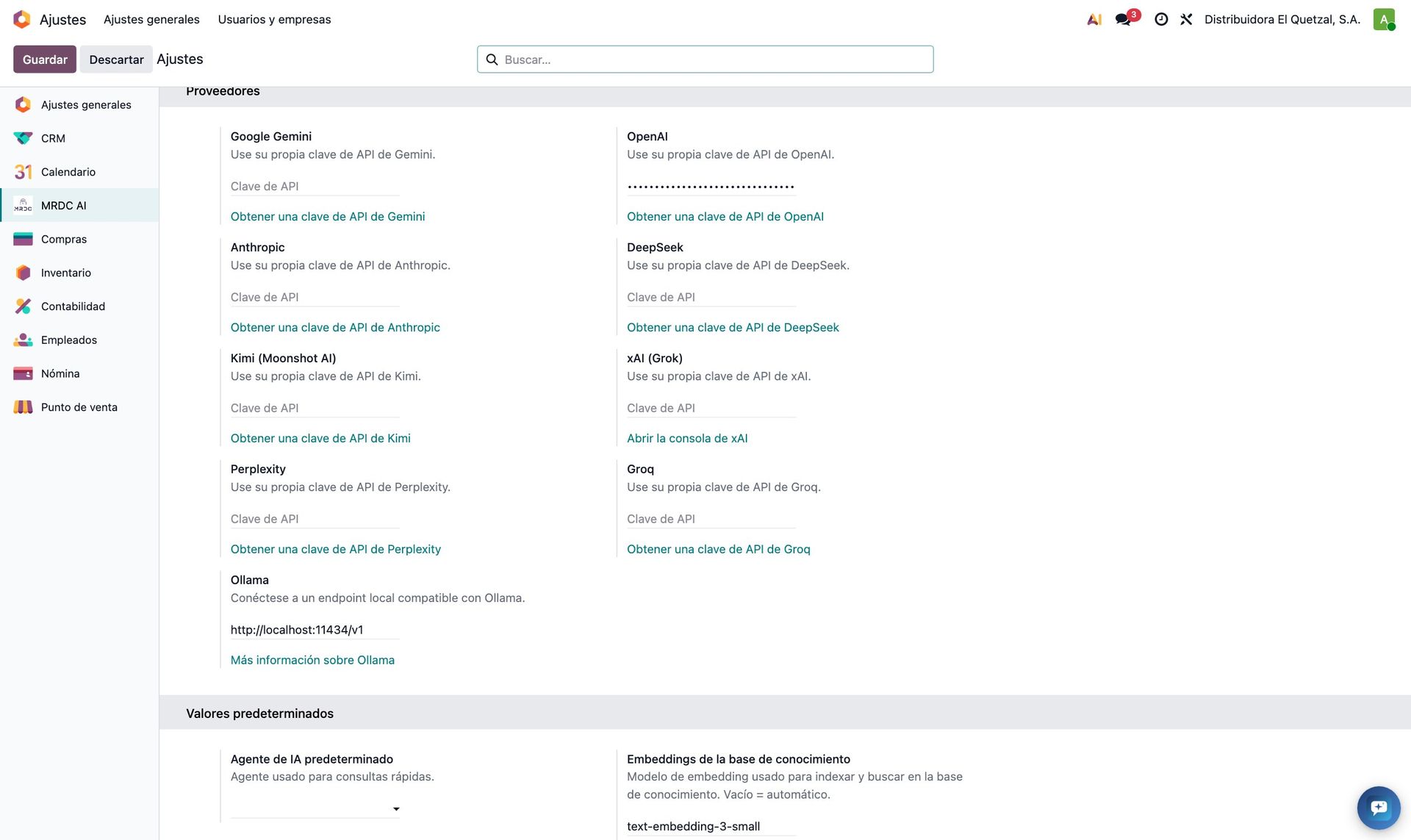1411x840 pixels.
Task: Click the Nómina sidebar icon
Action: point(23,373)
